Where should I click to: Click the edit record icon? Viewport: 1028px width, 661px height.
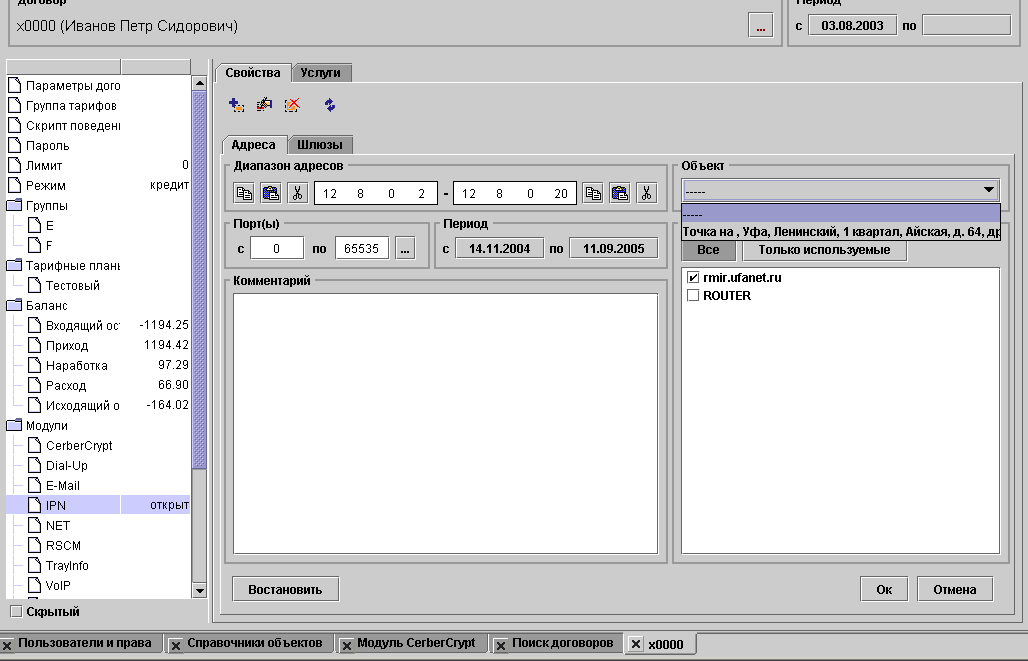point(264,104)
